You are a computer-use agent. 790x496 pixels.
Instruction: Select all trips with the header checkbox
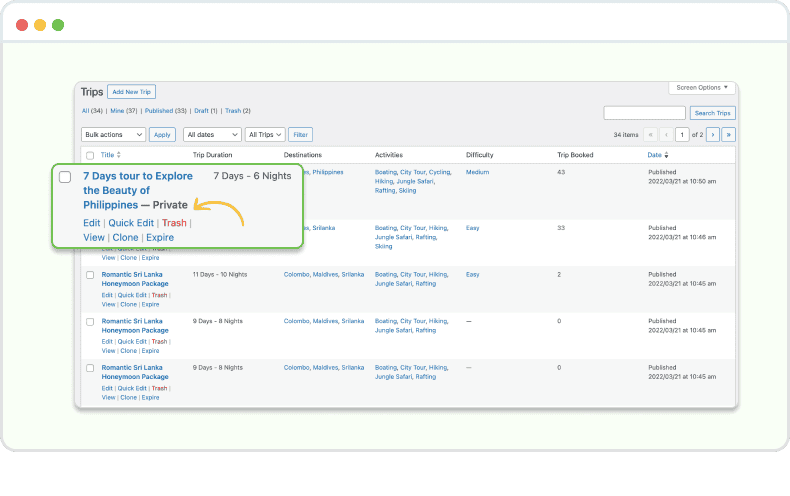point(90,155)
